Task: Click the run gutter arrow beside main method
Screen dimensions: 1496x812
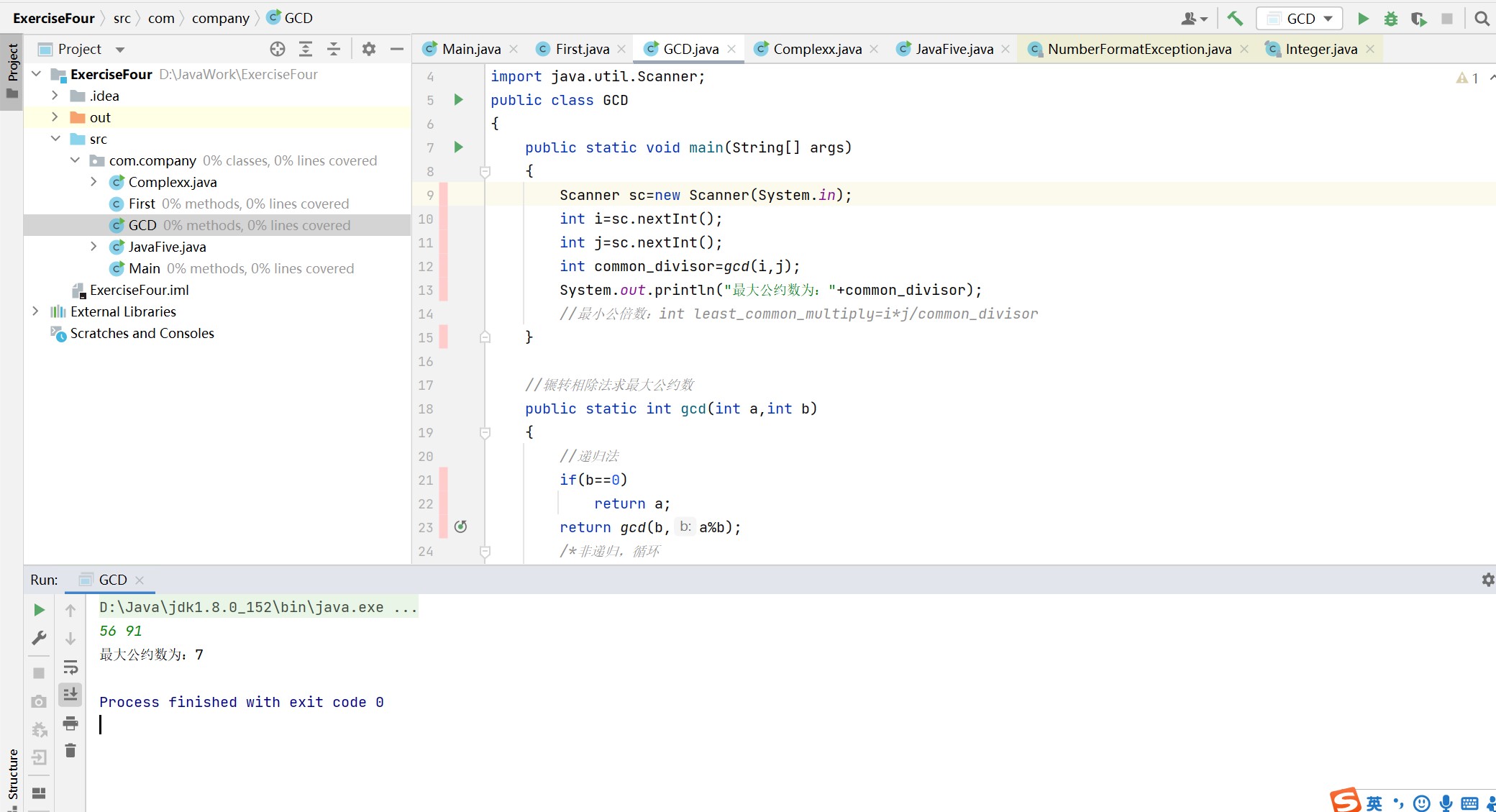Action: tap(458, 147)
